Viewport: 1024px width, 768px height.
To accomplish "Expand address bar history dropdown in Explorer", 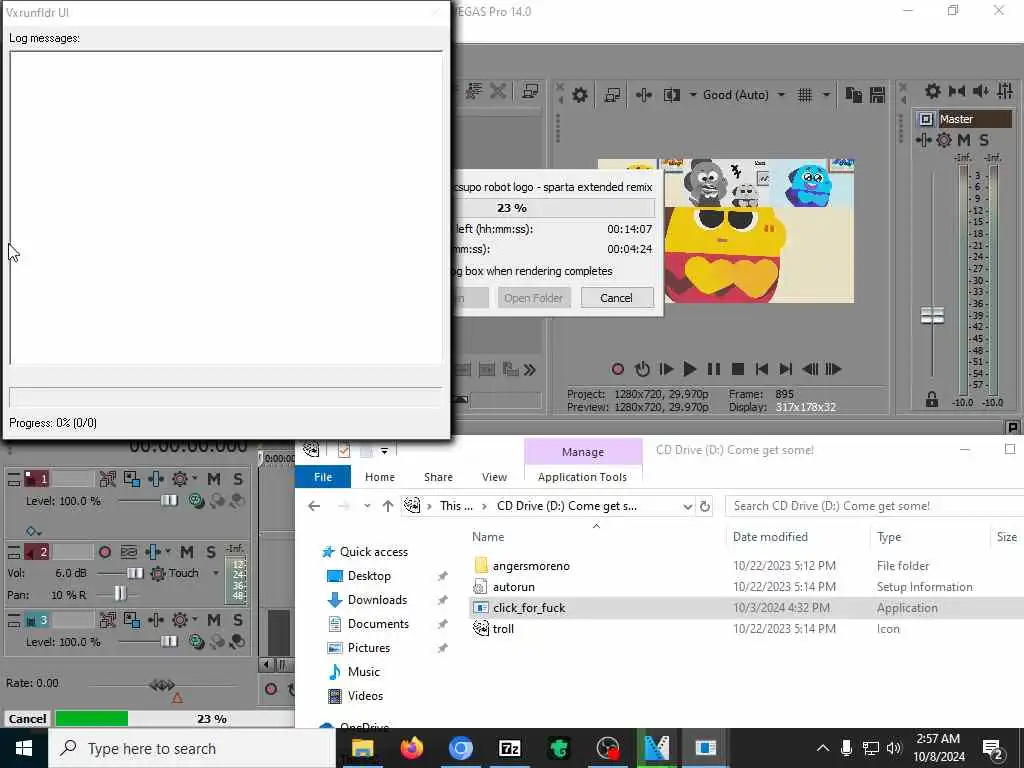I will (x=687, y=507).
